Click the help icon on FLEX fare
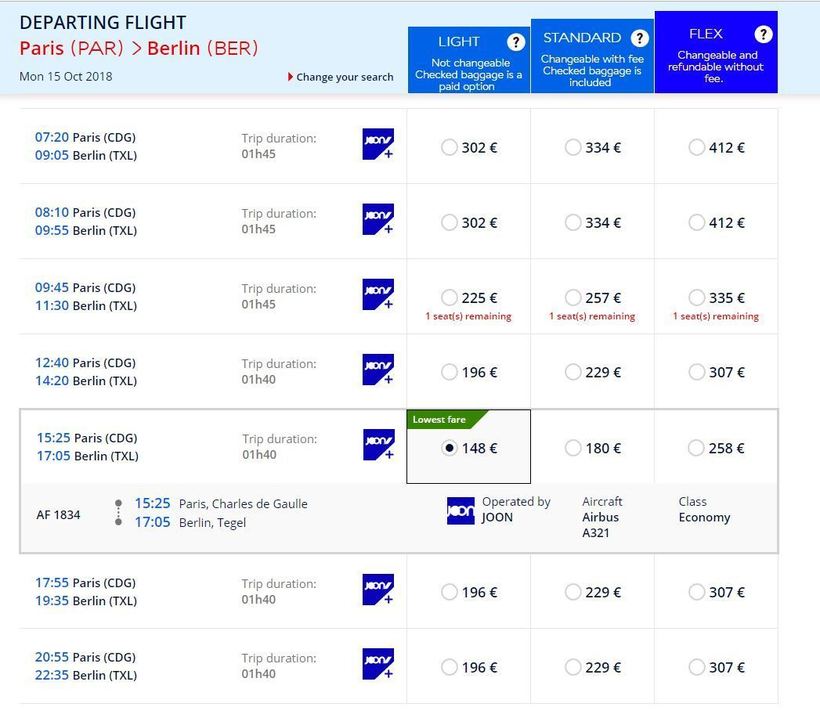Image resolution: width=820 pixels, height=725 pixels. [x=763, y=34]
